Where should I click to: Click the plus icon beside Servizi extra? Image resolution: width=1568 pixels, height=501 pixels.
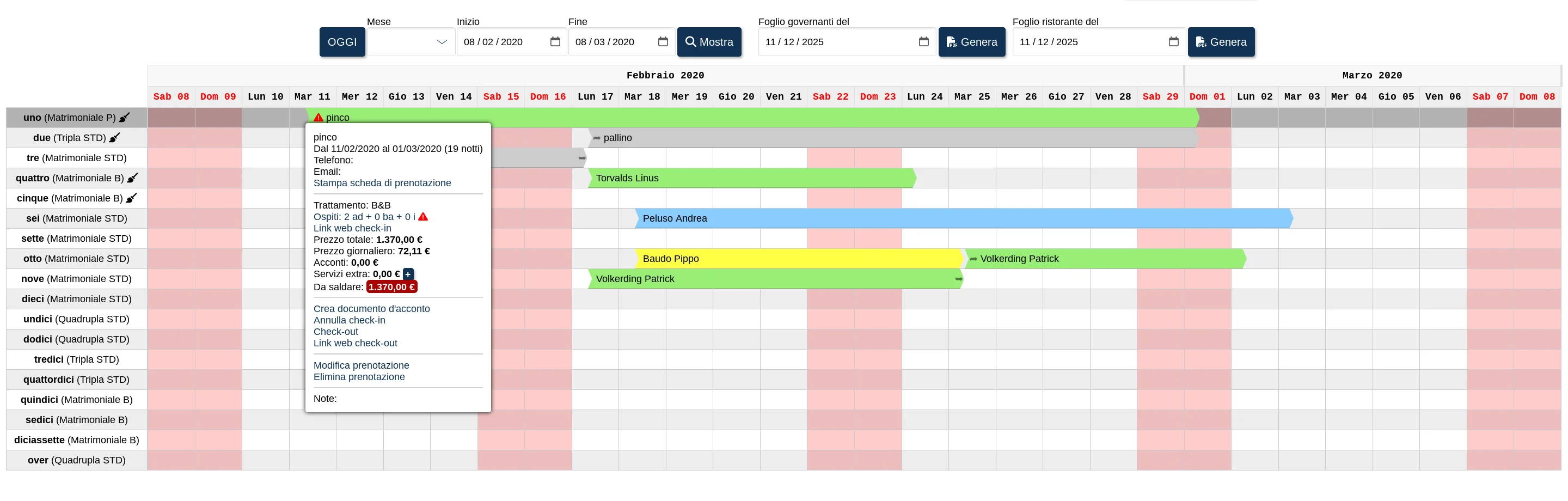(408, 274)
